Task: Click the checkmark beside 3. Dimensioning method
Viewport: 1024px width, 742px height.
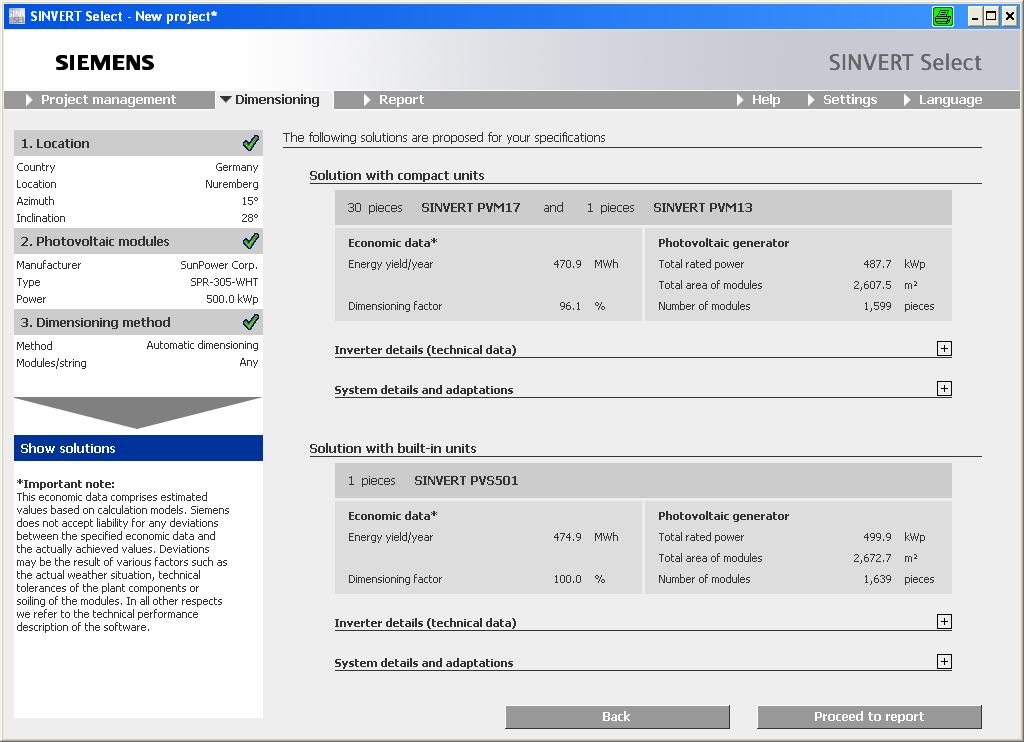Action: point(250,322)
